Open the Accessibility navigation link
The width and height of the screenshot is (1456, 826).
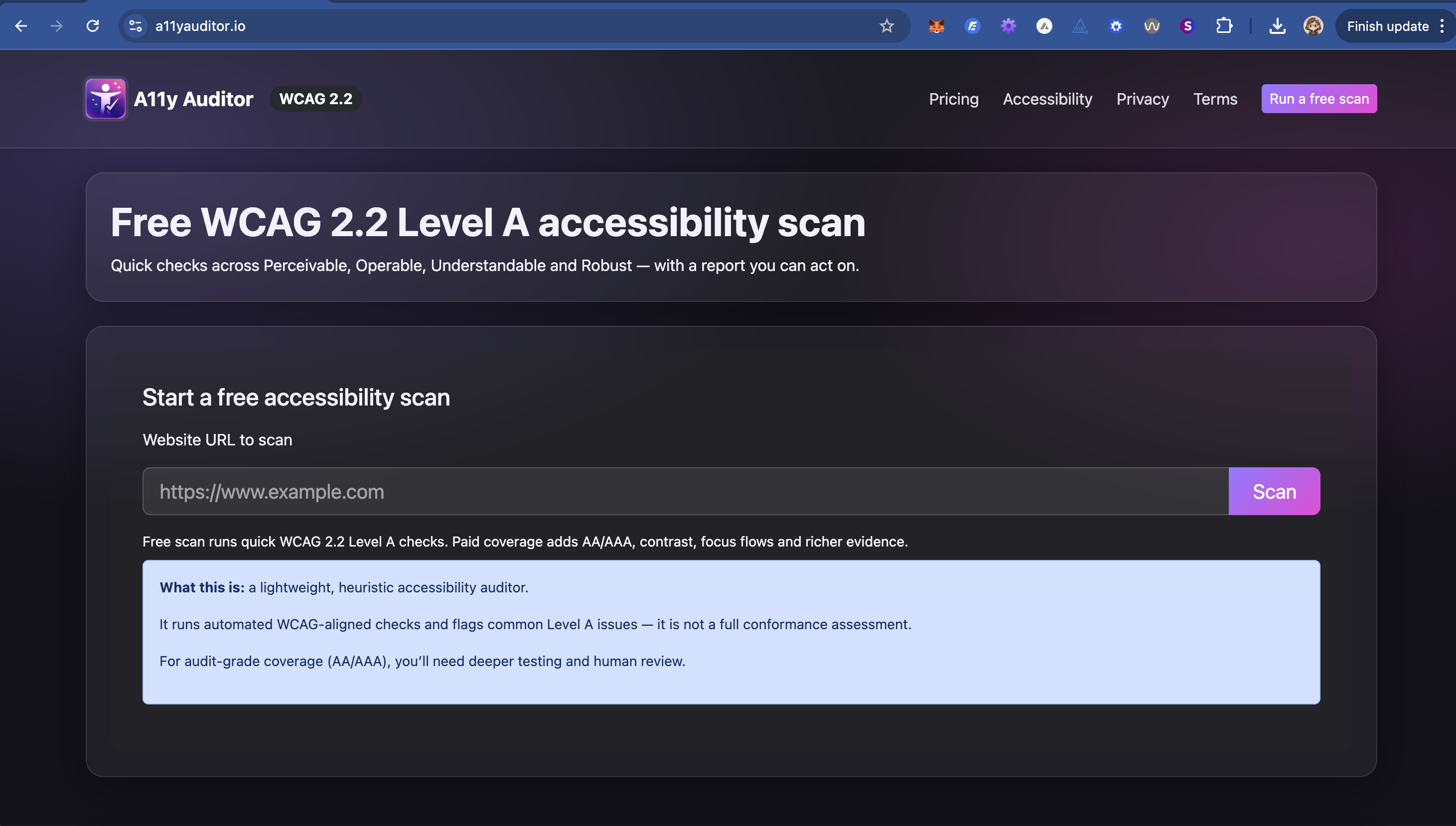[1047, 98]
